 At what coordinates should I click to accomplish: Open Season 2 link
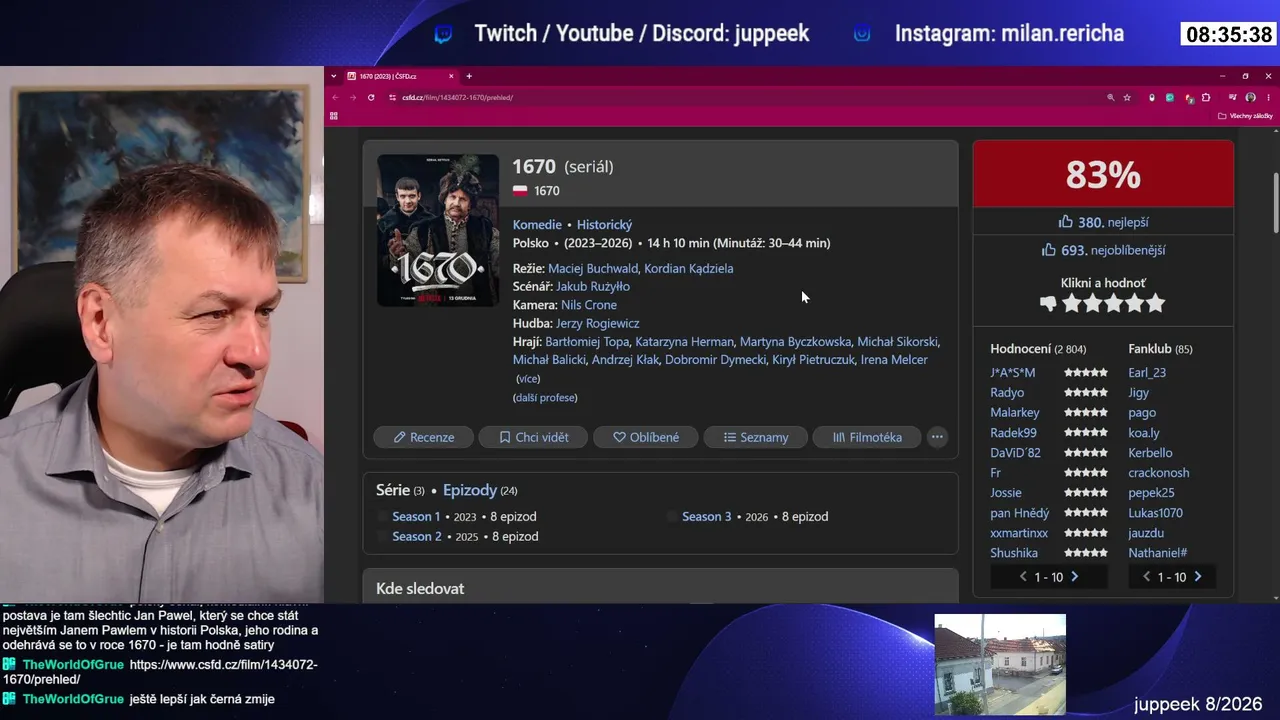click(417, 537)
